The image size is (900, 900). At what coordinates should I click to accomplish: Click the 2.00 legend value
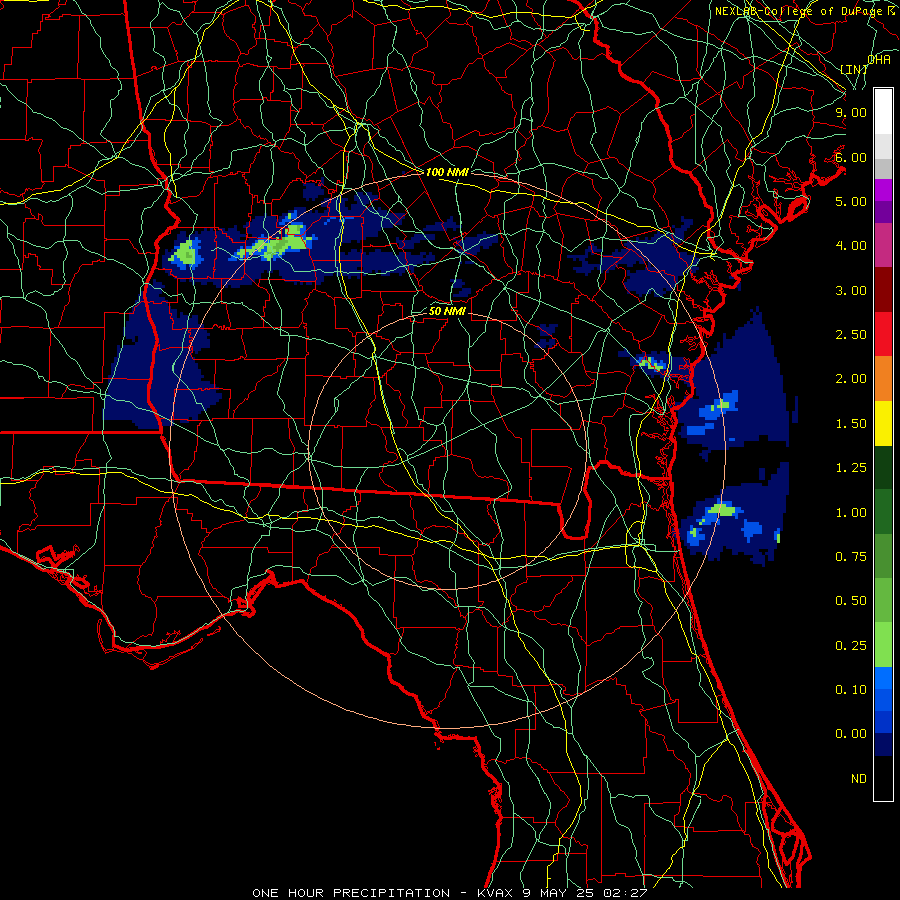click(851, 379)
